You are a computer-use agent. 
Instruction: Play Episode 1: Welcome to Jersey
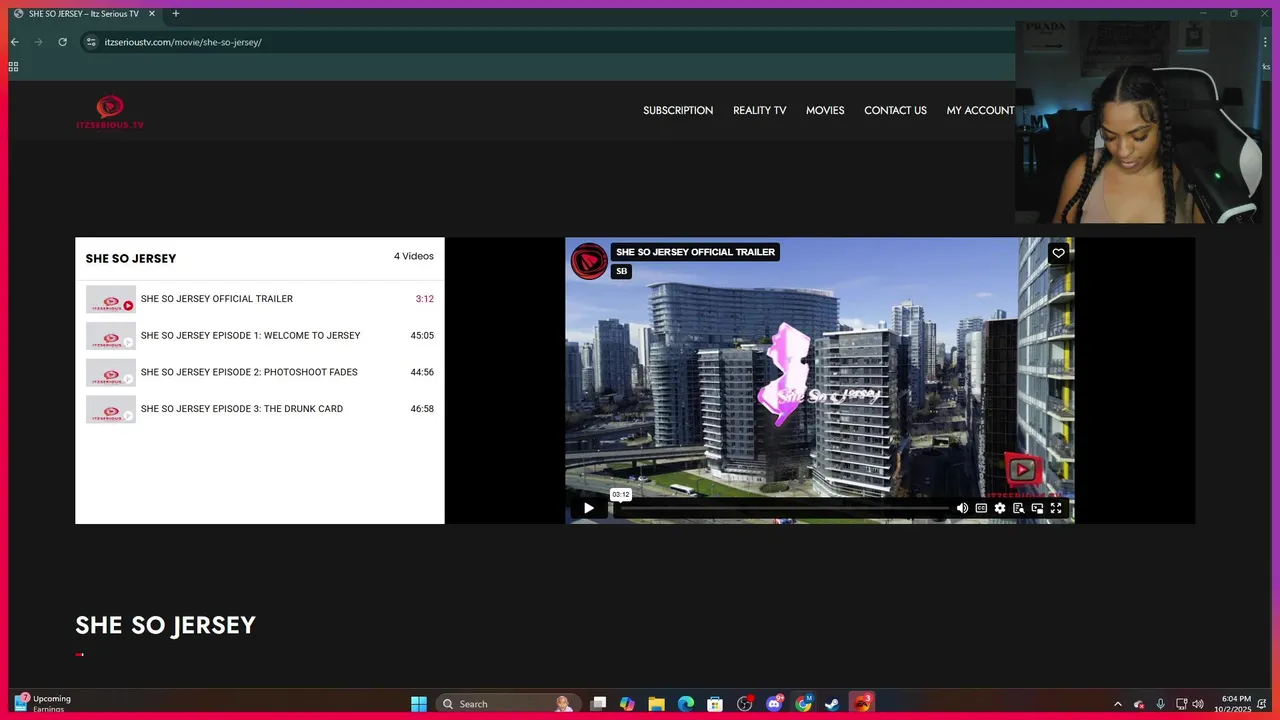(260, 336)
